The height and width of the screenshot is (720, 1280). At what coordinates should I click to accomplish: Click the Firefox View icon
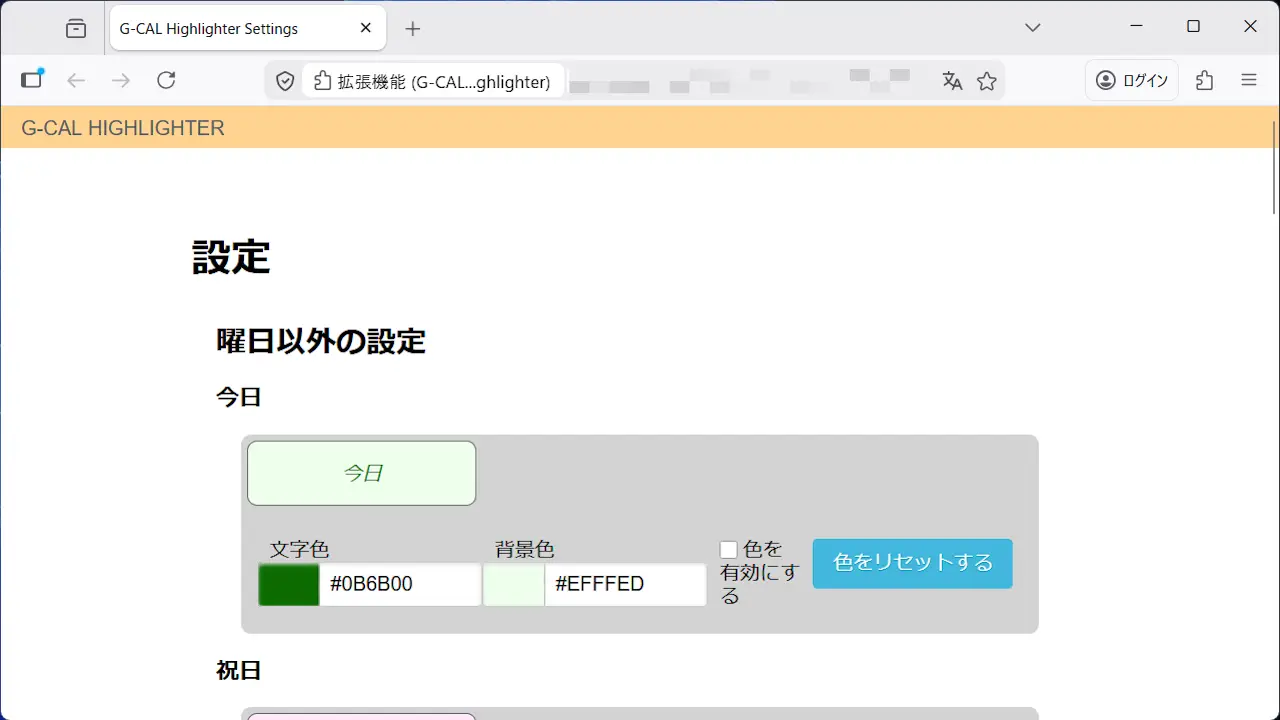pos(76,29)
